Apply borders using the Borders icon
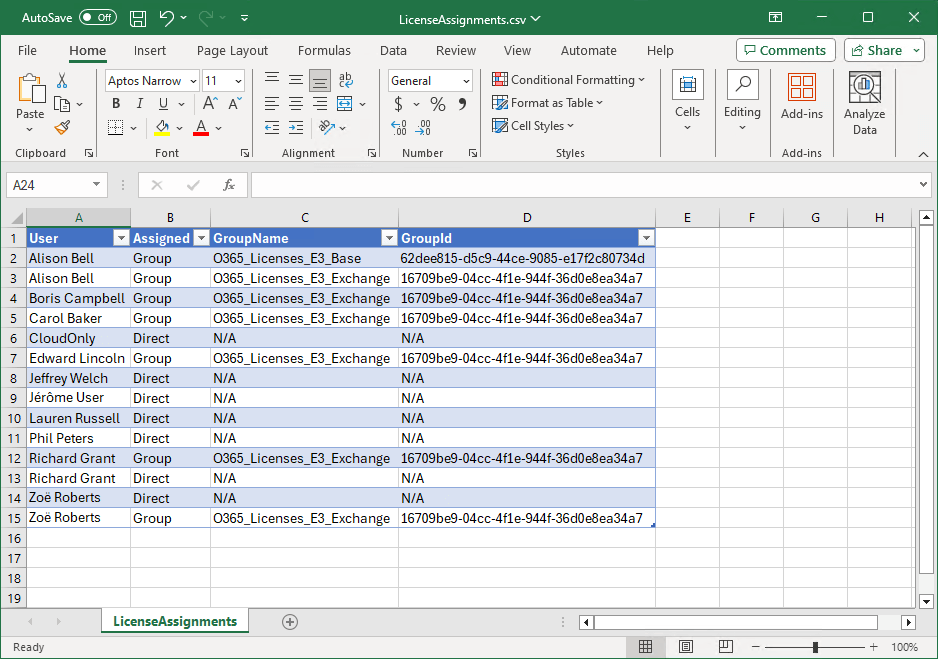Viewport: 938px width, 659px height. pos(115,127)
